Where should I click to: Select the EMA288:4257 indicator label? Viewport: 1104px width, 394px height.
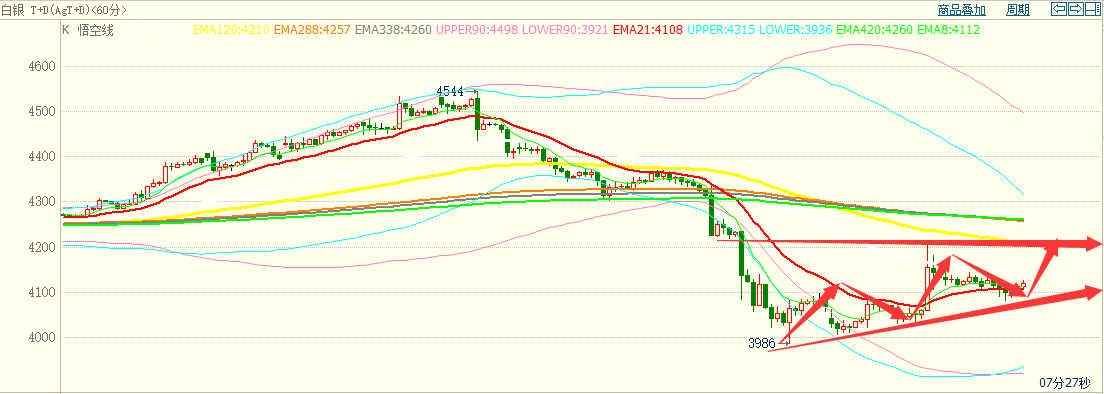(x=313, y=30)
